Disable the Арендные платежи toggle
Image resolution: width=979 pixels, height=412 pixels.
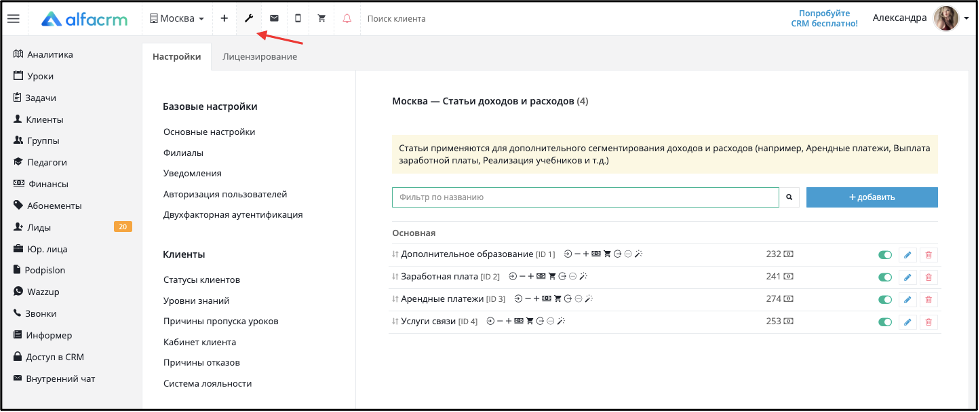pyautogui.click(x=885, y=300)
